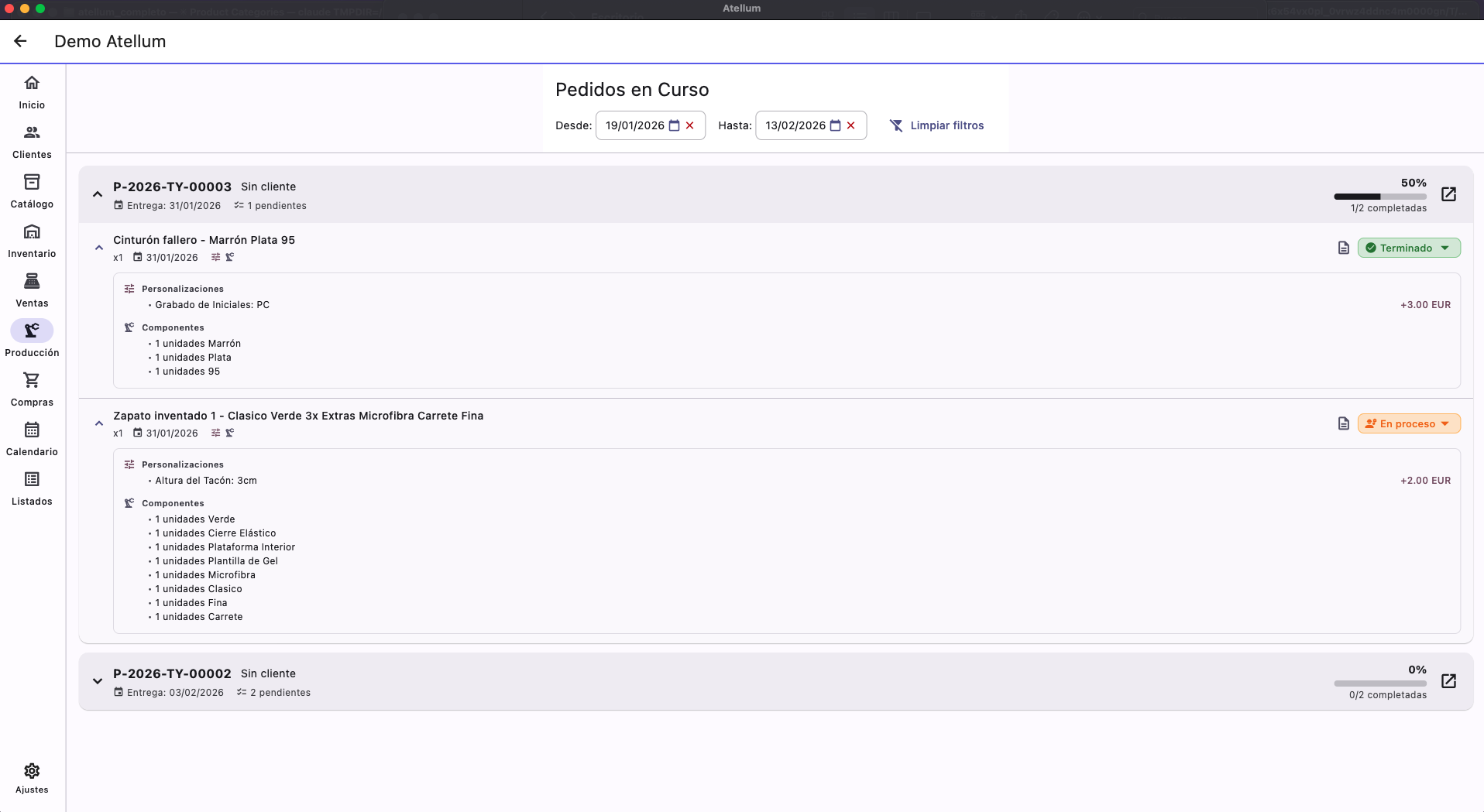Image resolution: width=1484 pixels, height=812 pixels.
Task: Click the 0% progress bar
Action: pyautogui.click(x=1380, y=684)
